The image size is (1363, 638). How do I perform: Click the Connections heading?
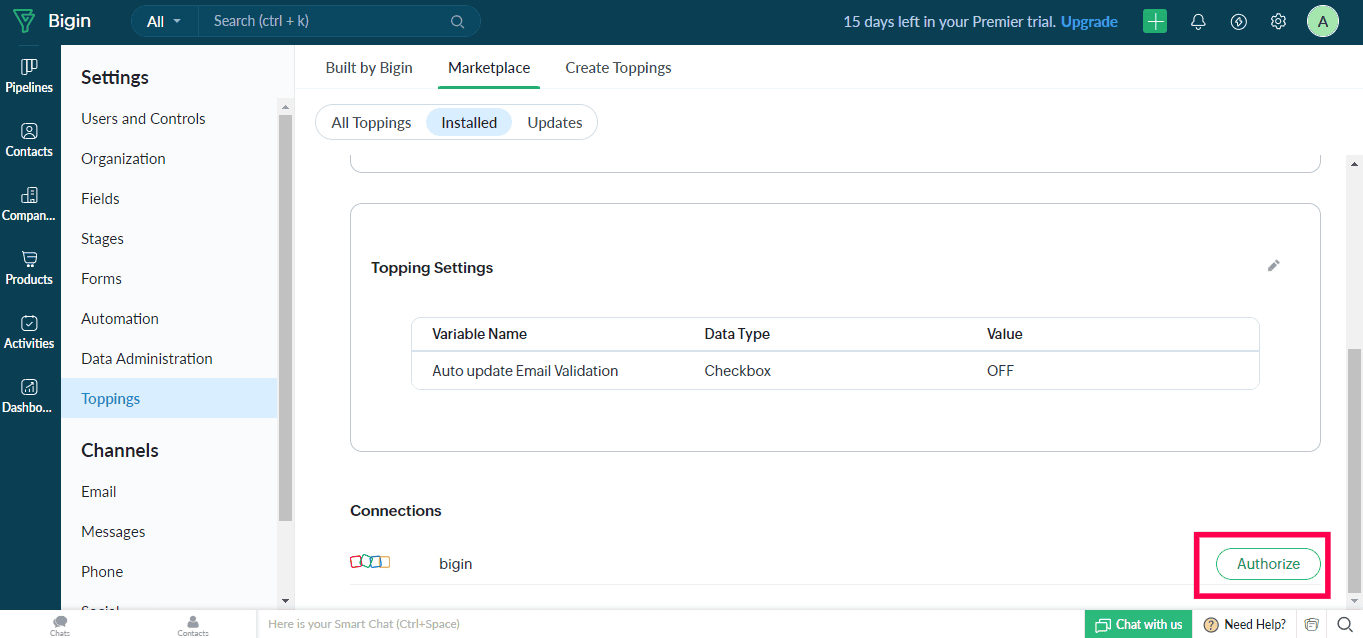tap(396, 511)
